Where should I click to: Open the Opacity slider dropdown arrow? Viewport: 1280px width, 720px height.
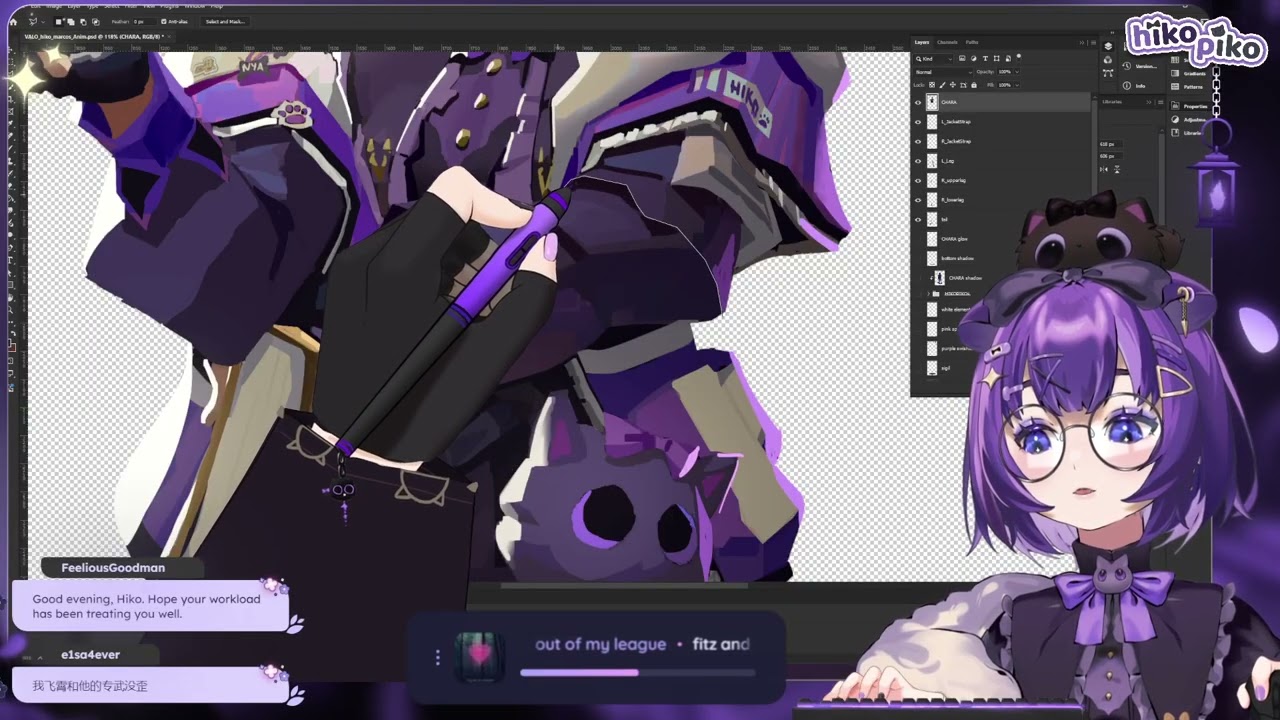click(1017, 72)
